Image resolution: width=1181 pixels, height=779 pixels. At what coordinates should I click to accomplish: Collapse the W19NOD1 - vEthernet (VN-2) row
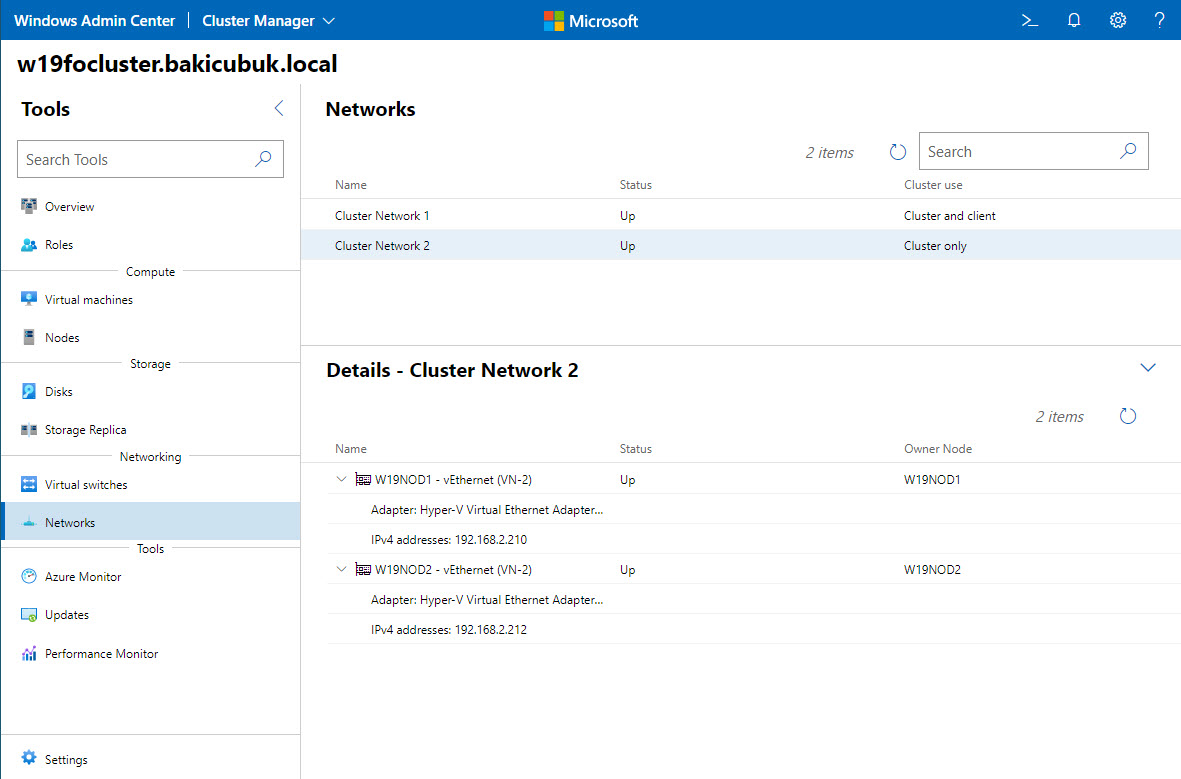pos(341,479)
